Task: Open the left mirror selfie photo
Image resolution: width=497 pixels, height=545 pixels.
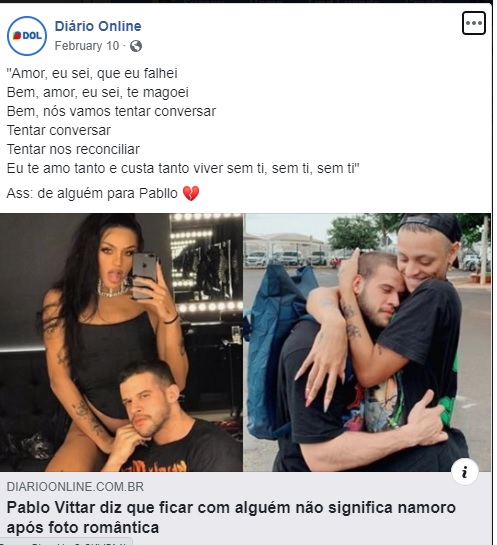Action: click(x=121, y=342)
